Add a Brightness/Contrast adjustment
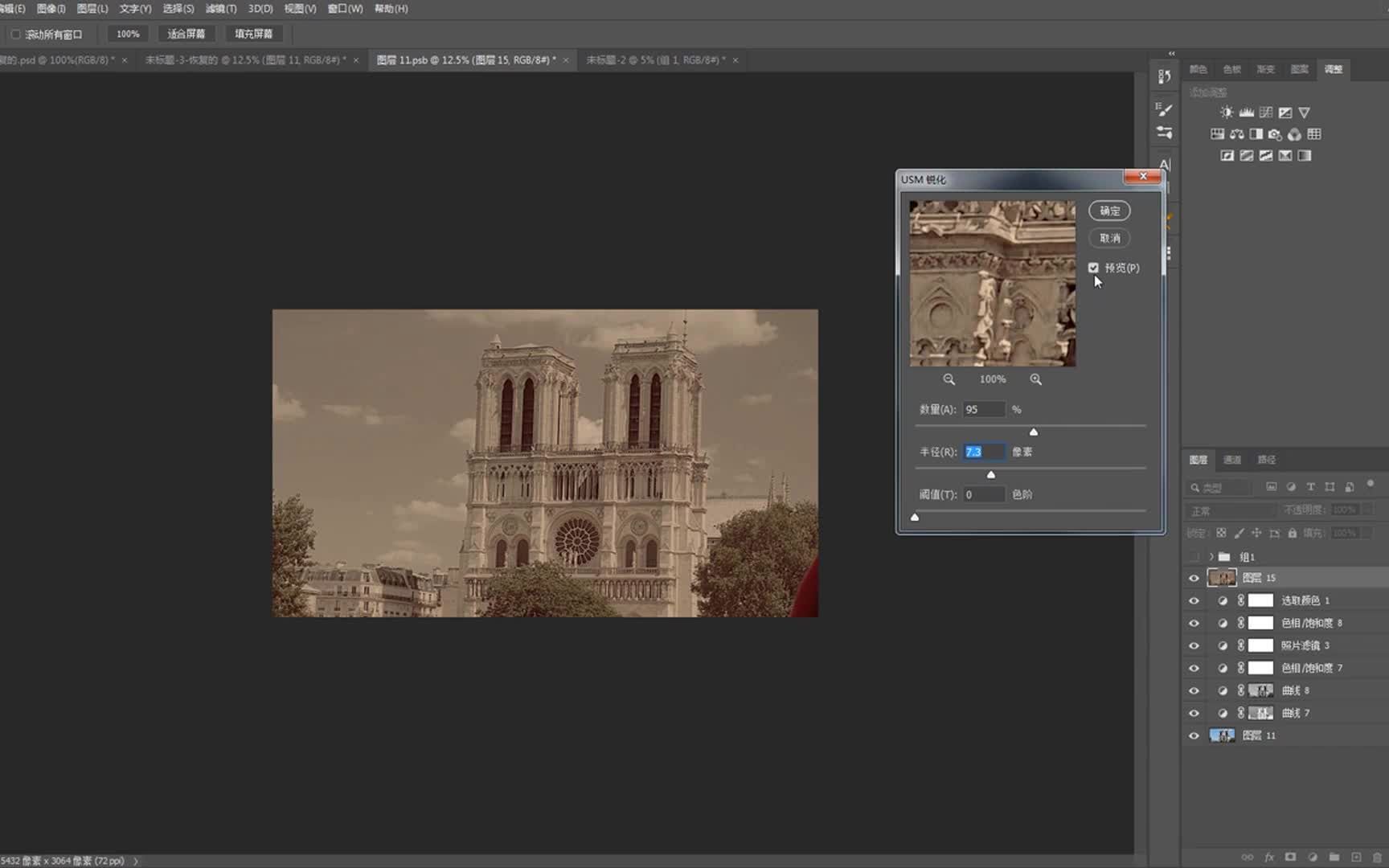 (1227, 113)
